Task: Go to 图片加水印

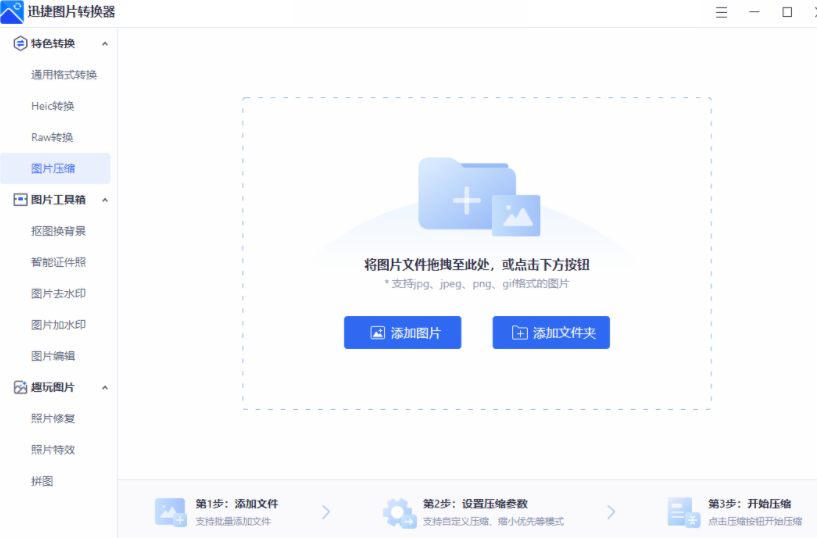Action: [58, 324]
